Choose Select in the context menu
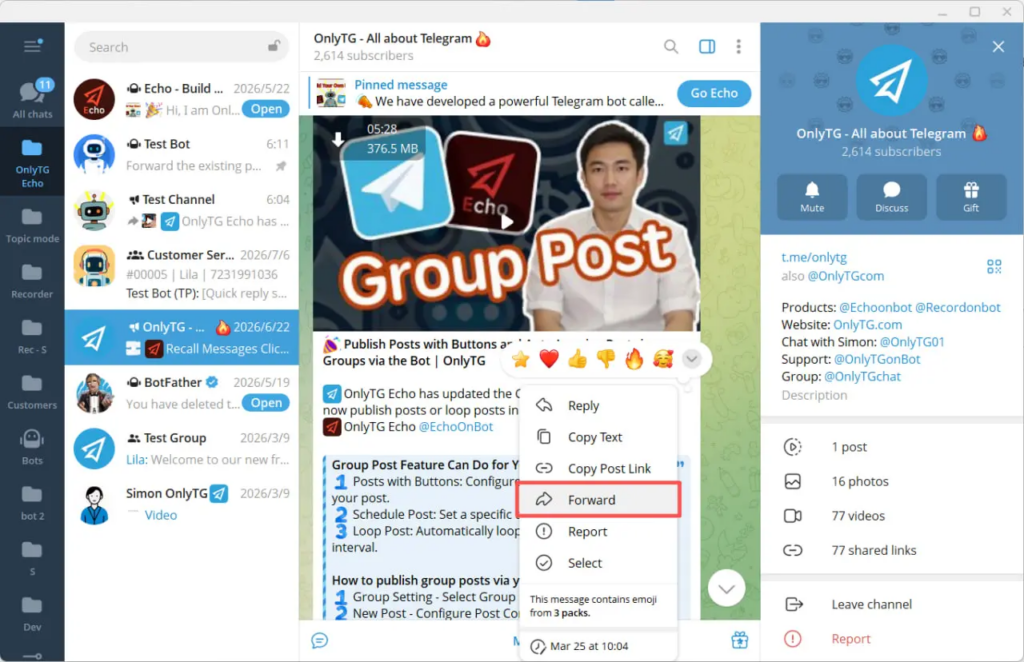This screenshot has width=1024, height=662. 598,563
